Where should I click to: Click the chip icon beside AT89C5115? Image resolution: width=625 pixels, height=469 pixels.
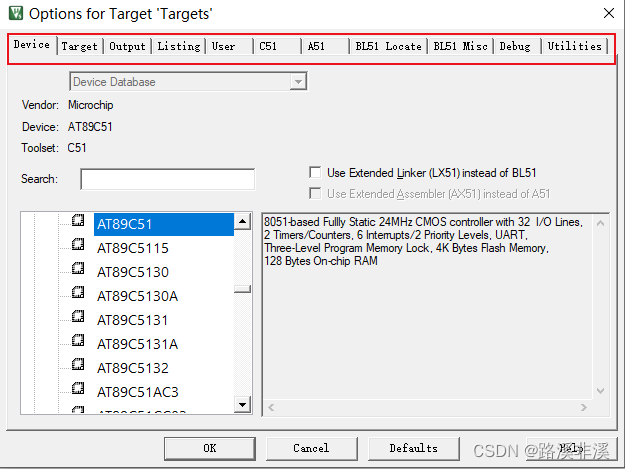coord(78,244)
